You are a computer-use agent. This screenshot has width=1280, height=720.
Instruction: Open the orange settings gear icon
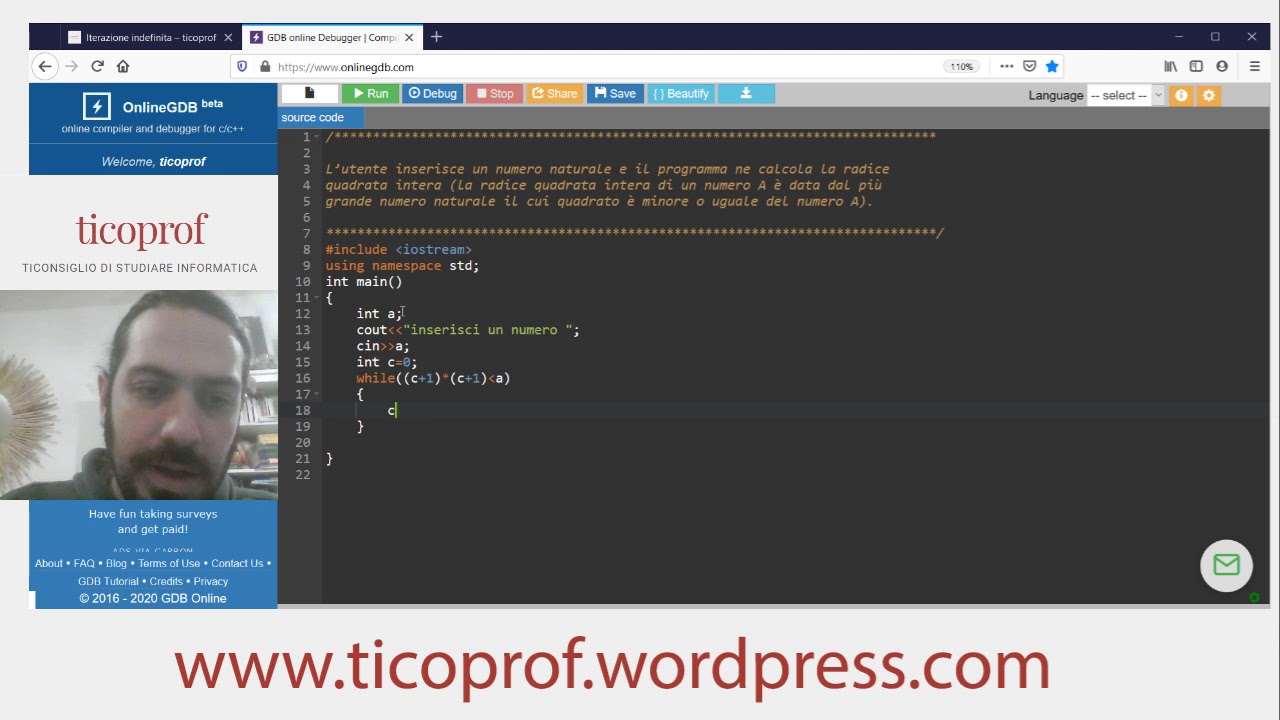coord(1209,95)
